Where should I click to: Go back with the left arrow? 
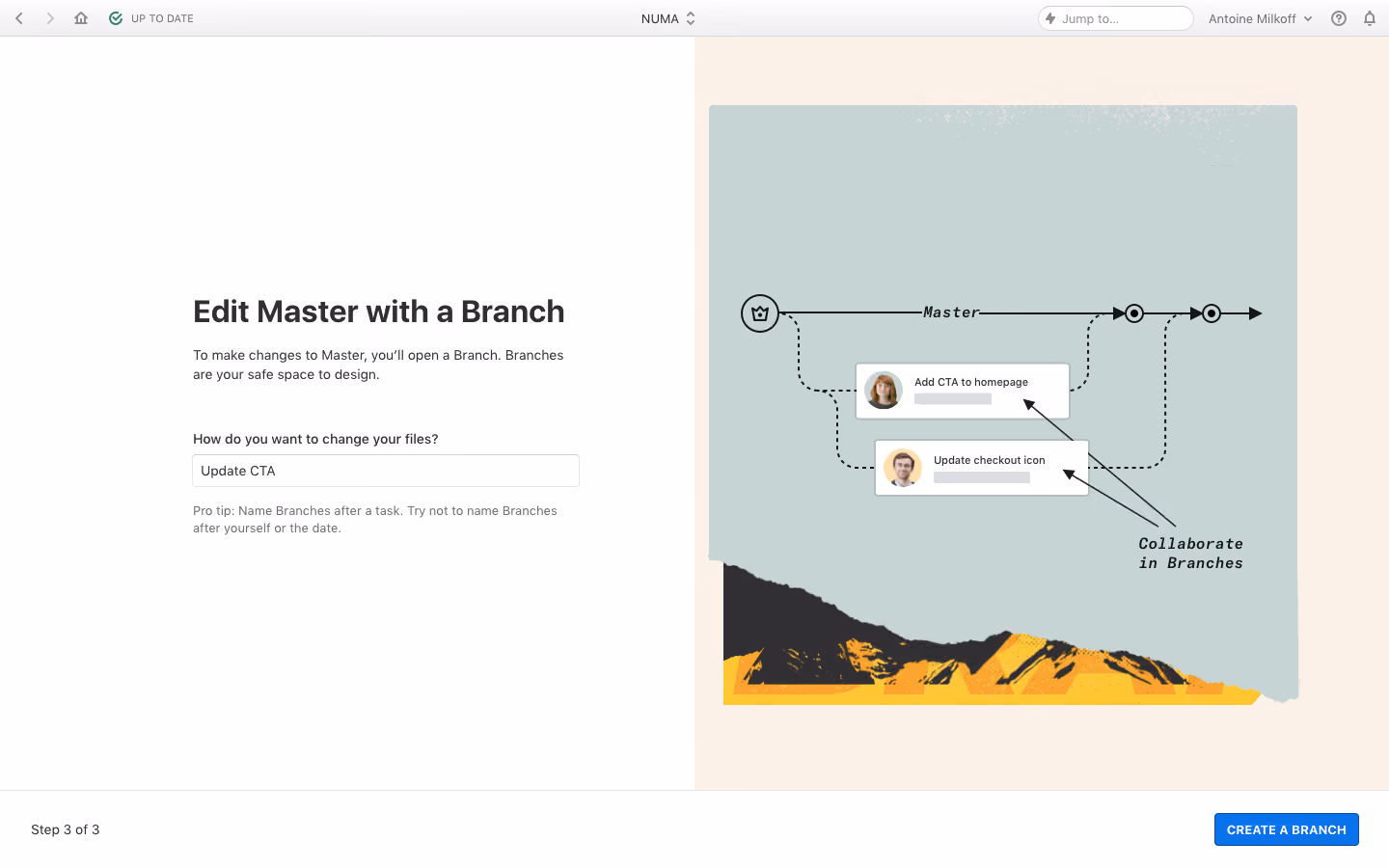[19, 18]
